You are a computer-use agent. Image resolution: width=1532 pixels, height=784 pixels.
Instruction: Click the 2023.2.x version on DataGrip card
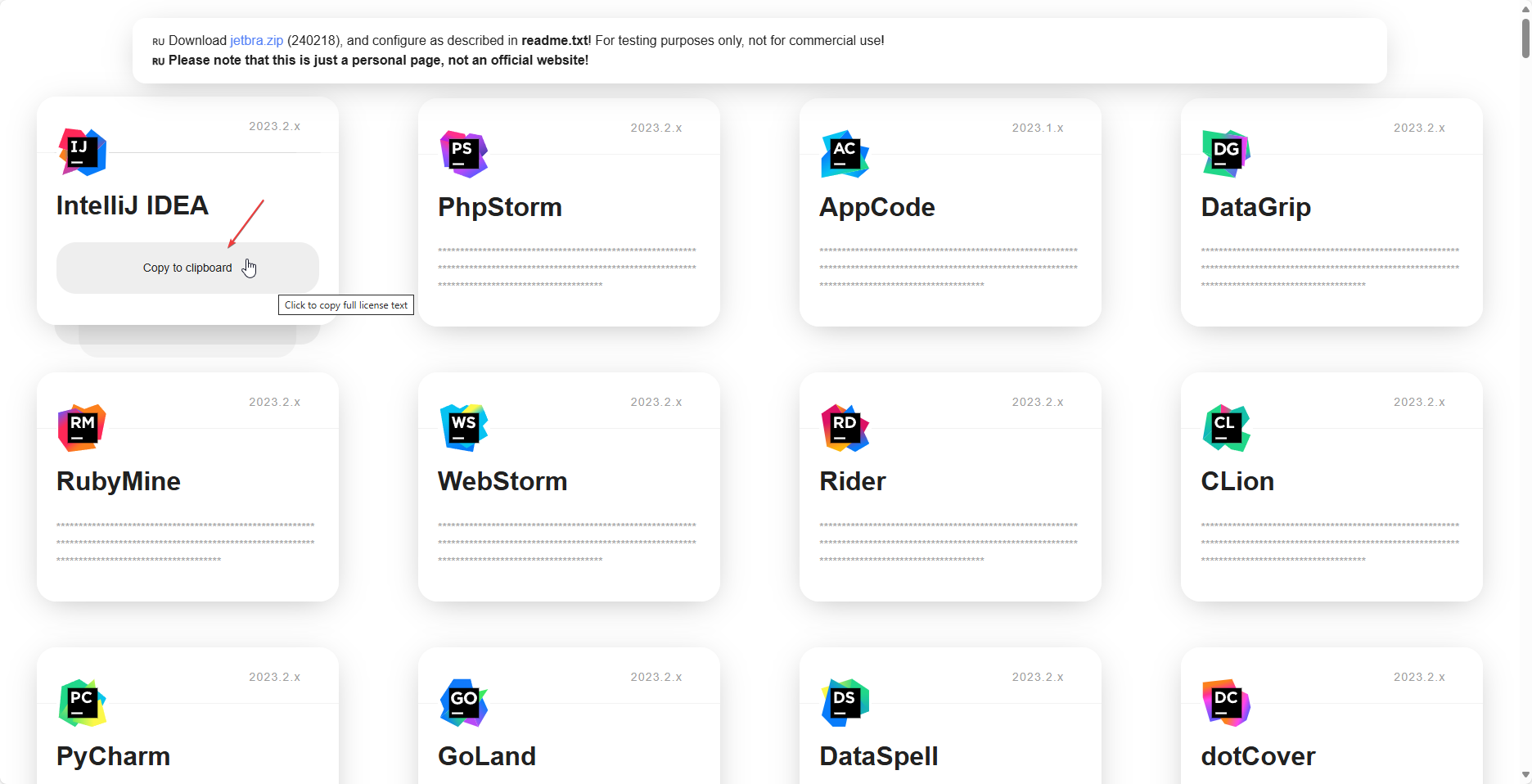click(x=1420, y=128)
